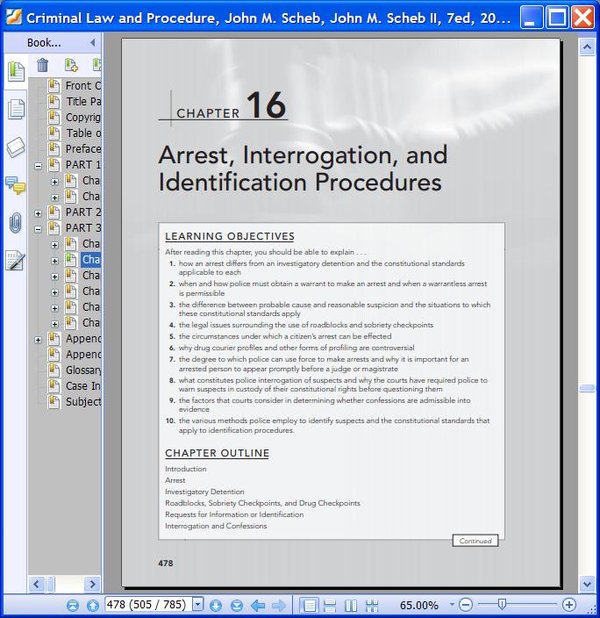Click the zoom out minus button
This screenshot has height=618, width=600.
[465, 605]
